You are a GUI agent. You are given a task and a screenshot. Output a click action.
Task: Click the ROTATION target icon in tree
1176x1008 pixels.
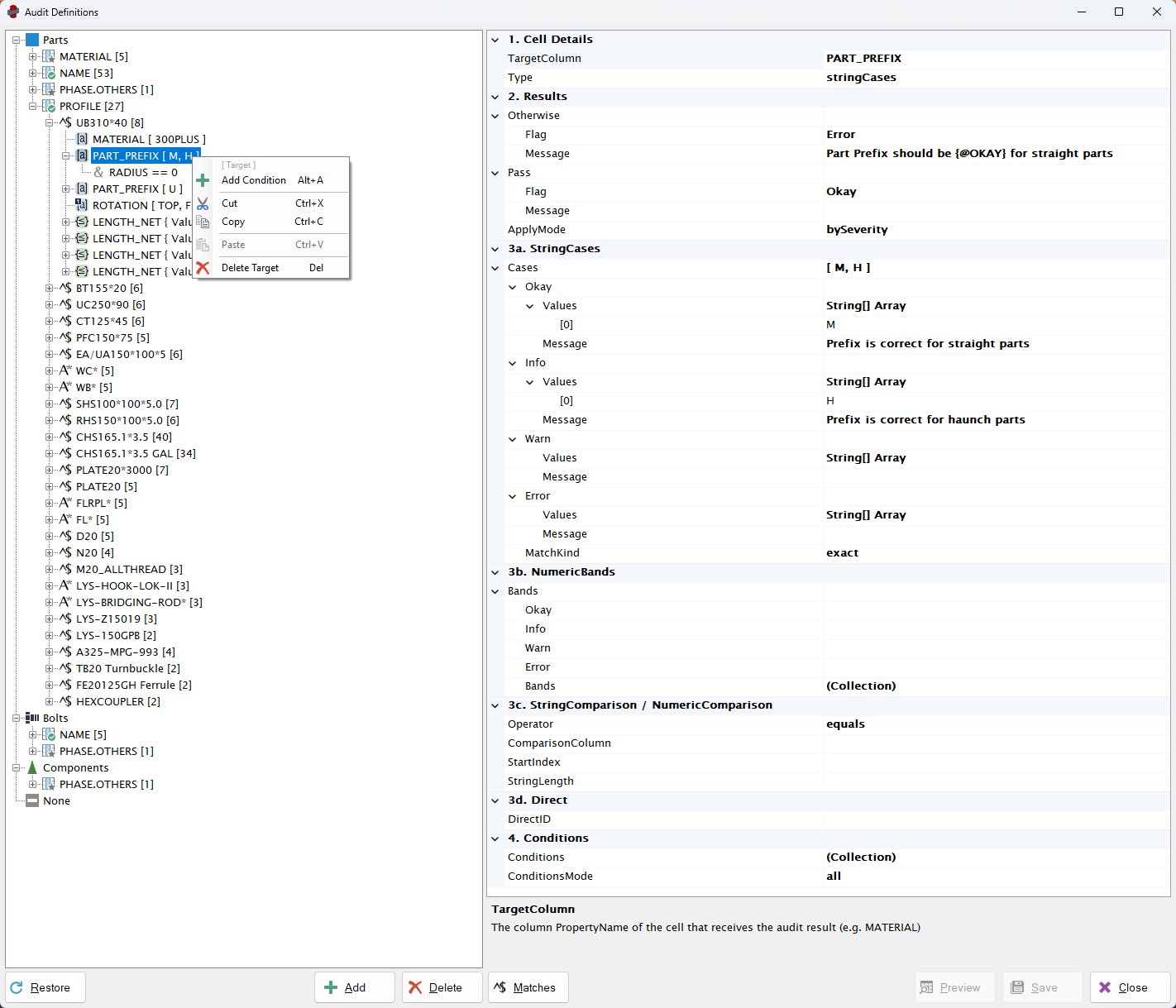(81, 205)
